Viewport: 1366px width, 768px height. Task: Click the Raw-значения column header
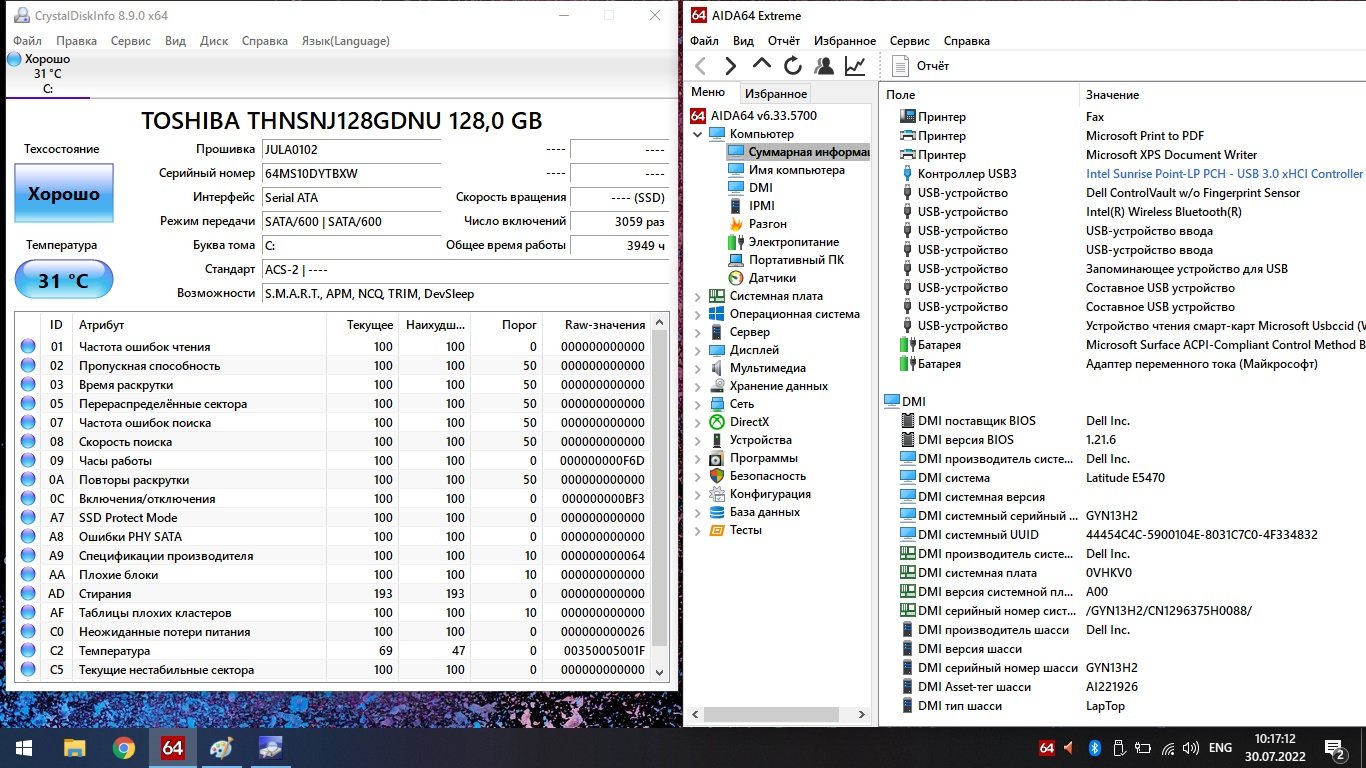(x=604, y=325)
